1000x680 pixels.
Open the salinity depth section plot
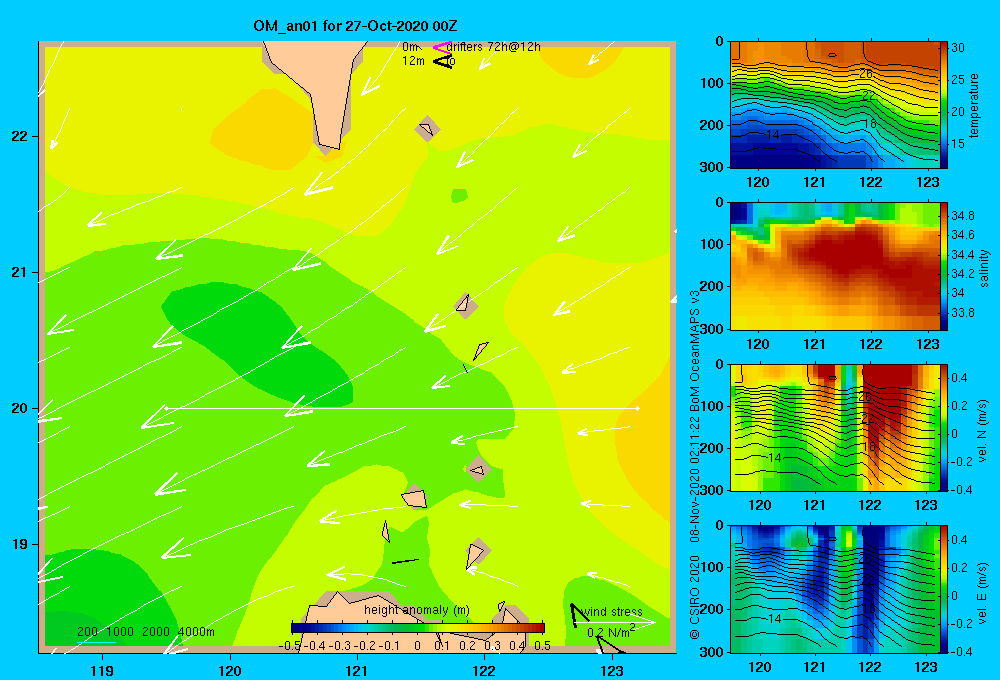click(834, 266)
